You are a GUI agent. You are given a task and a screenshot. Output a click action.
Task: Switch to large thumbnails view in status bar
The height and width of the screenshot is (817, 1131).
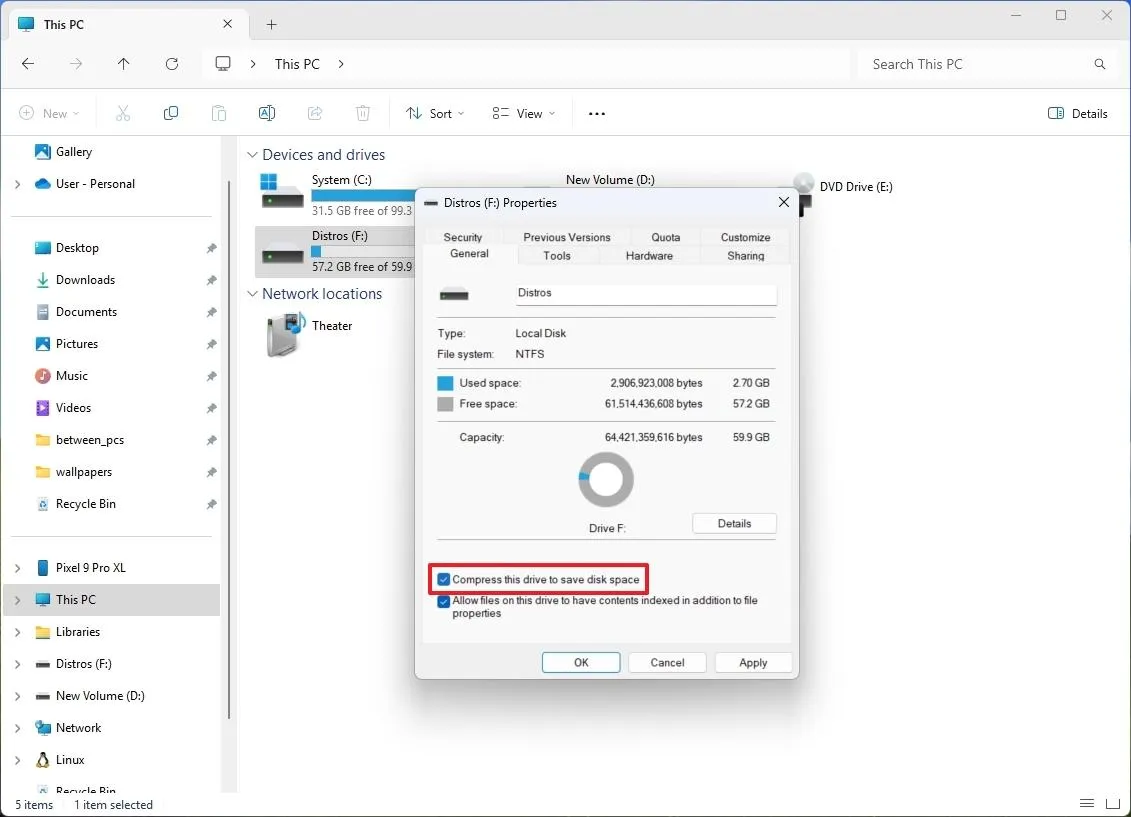pyautogui.click(x=1113, y=803)
